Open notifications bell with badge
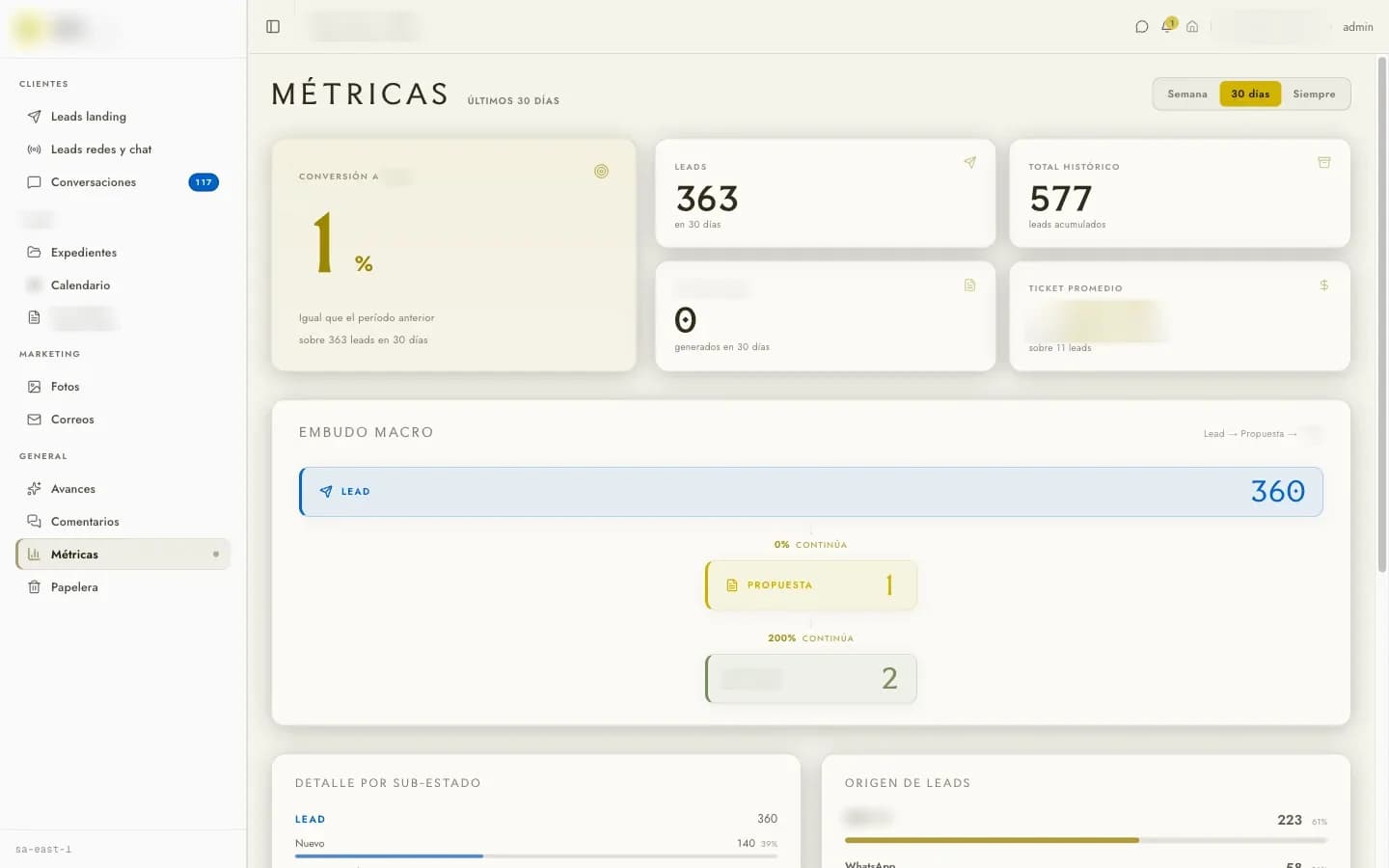1389x868 pixels. pyautogui.click(x=1168, y=25)
